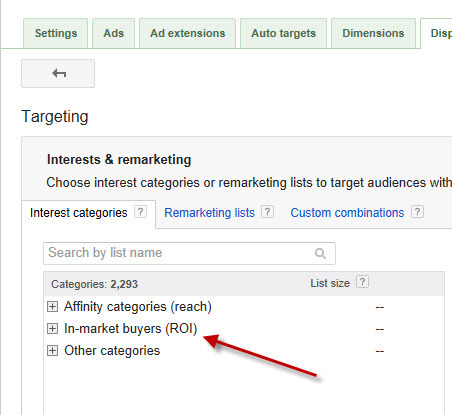Expand Affinity categories (reach)
452x415 pixels.
52,307
